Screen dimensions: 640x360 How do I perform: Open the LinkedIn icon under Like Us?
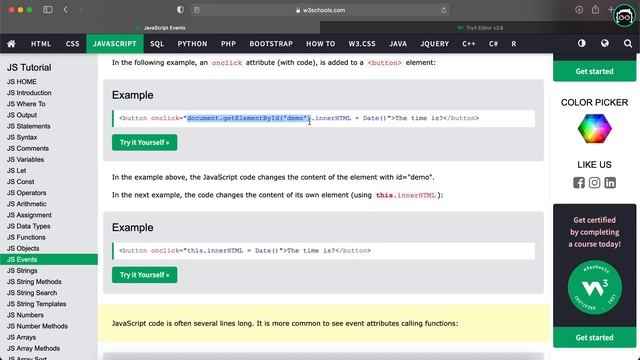(x=610, y=182)
